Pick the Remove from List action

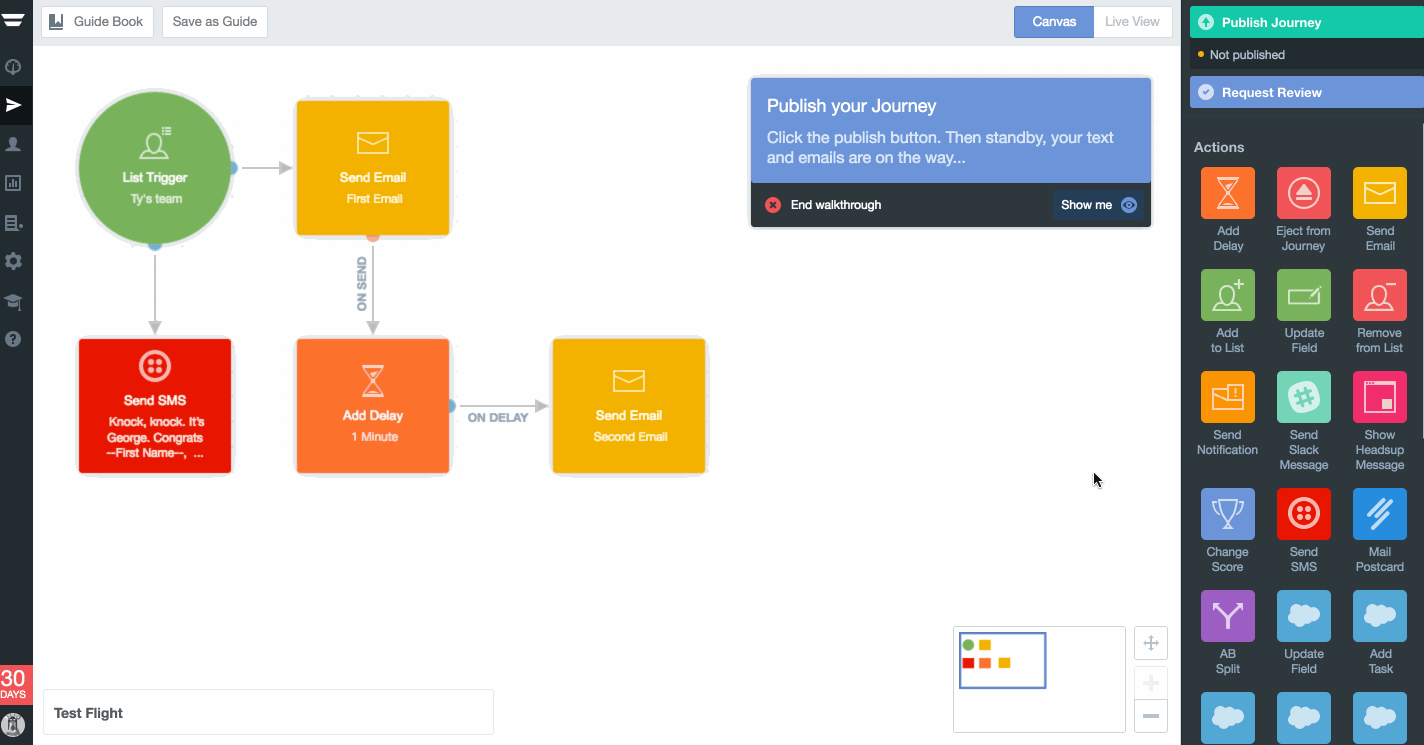(1379, 295)
